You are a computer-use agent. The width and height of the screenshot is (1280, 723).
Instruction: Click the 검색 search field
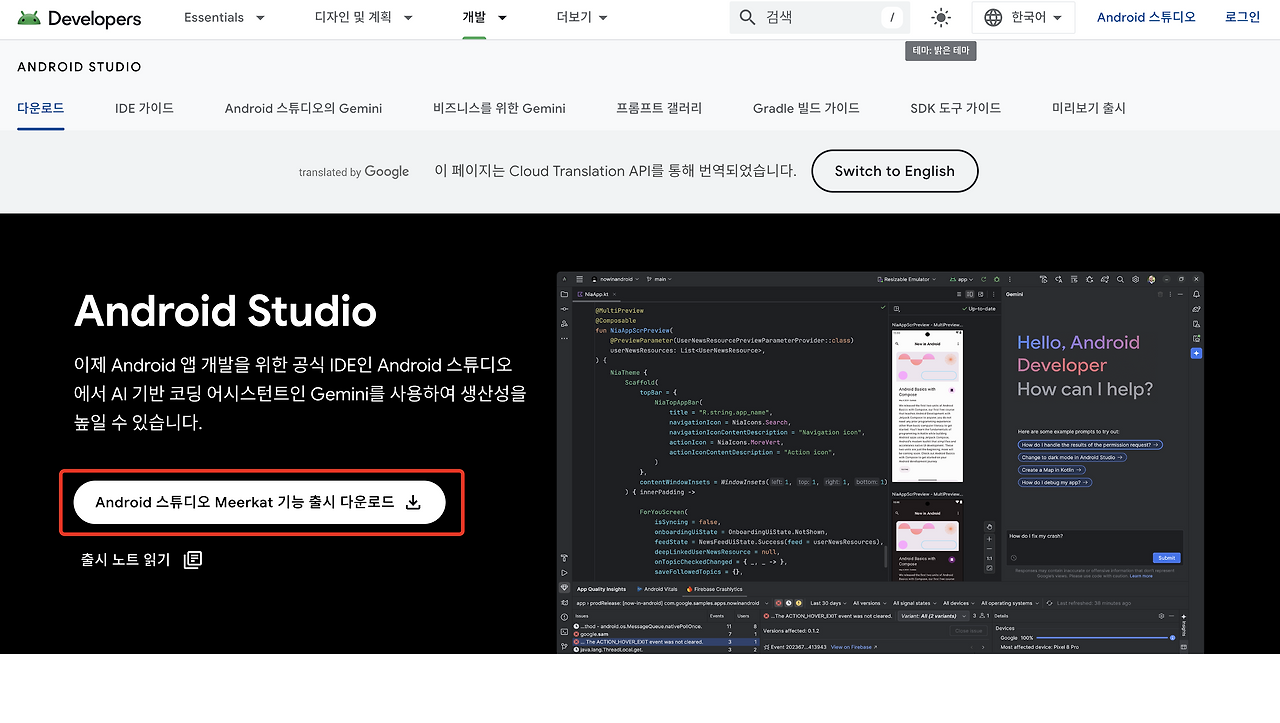pyautogui.click(x=820, y=17)
